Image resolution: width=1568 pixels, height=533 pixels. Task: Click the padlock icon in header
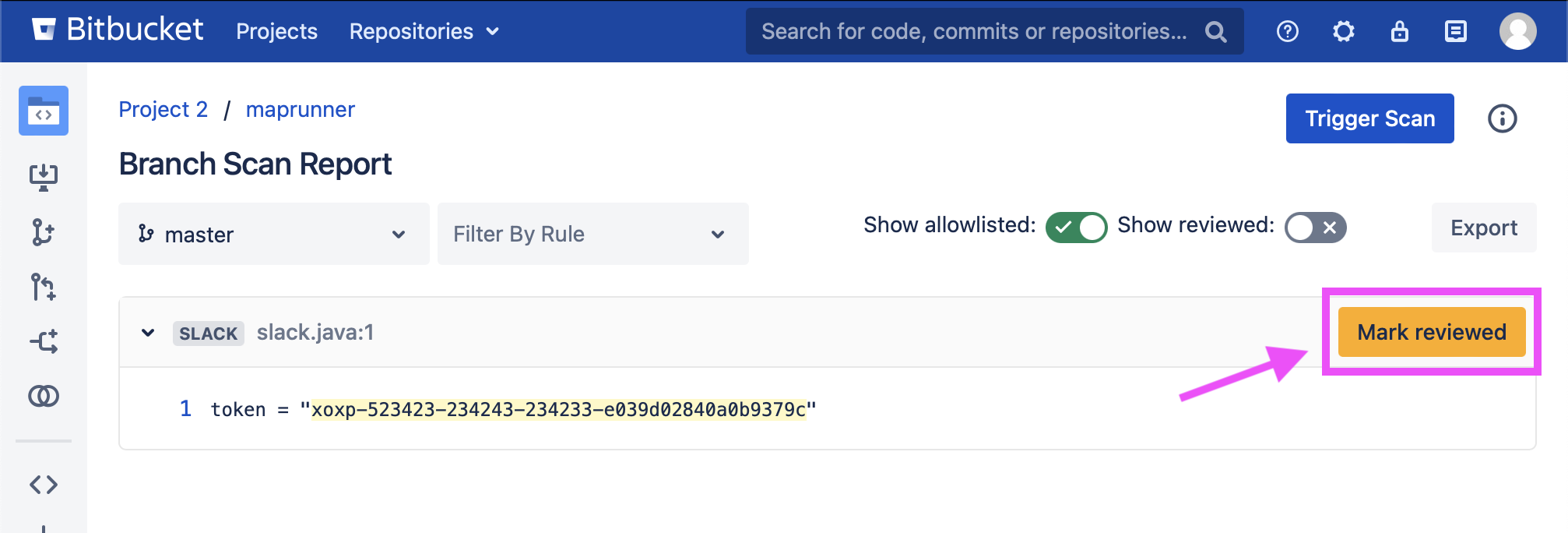(x=1400, y=31)
